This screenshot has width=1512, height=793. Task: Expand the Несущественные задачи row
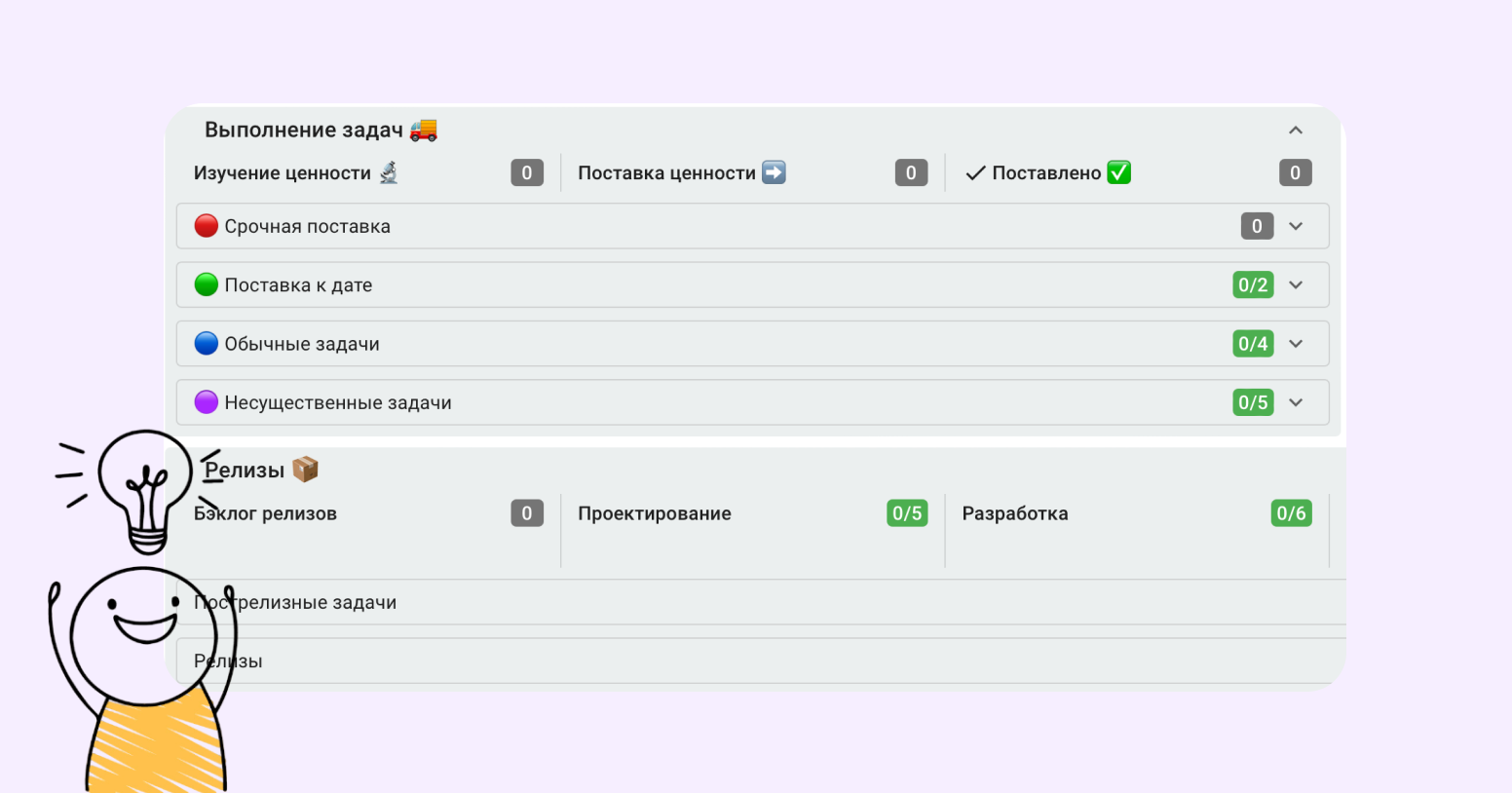tap(1296, 402)
